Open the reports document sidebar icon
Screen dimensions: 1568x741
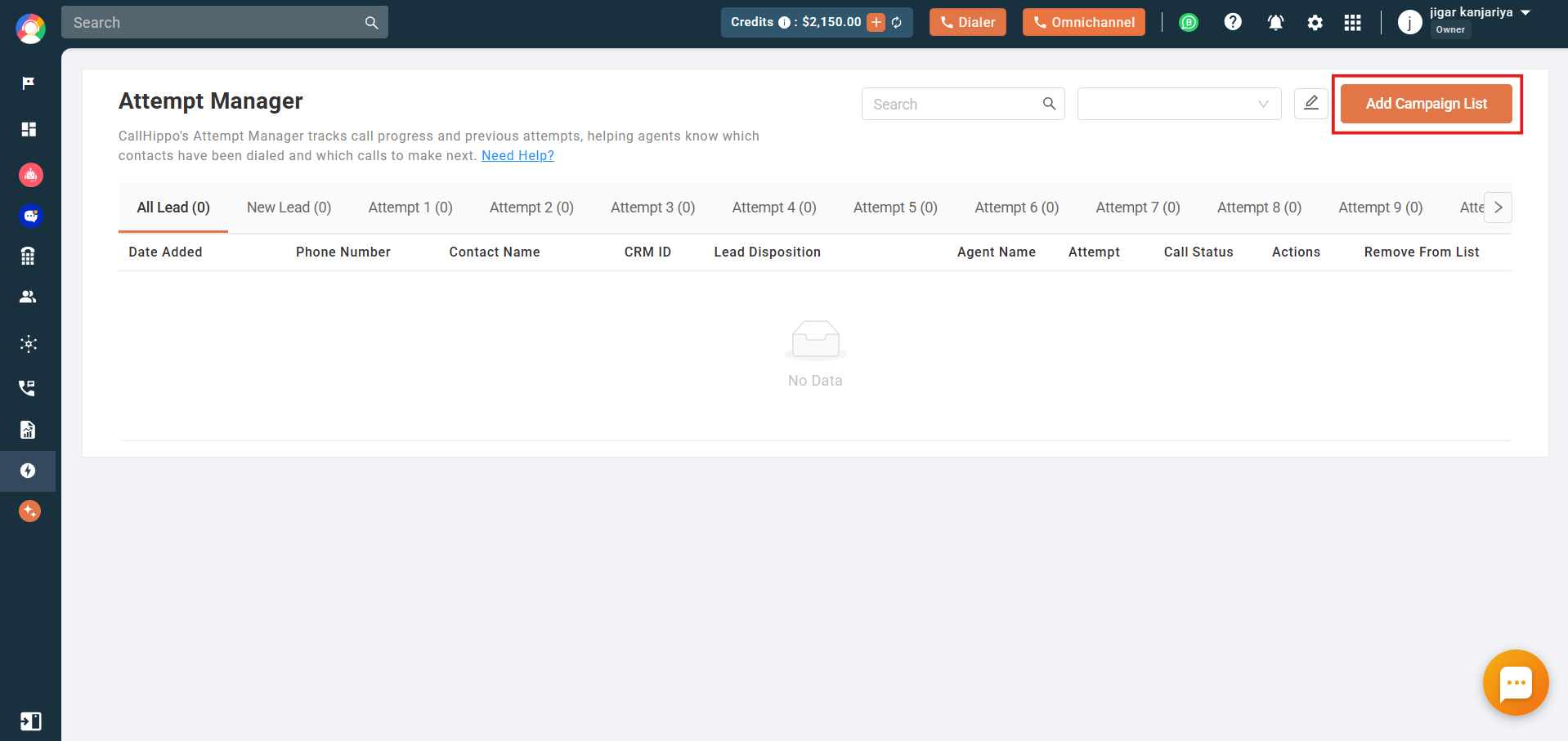29,430
